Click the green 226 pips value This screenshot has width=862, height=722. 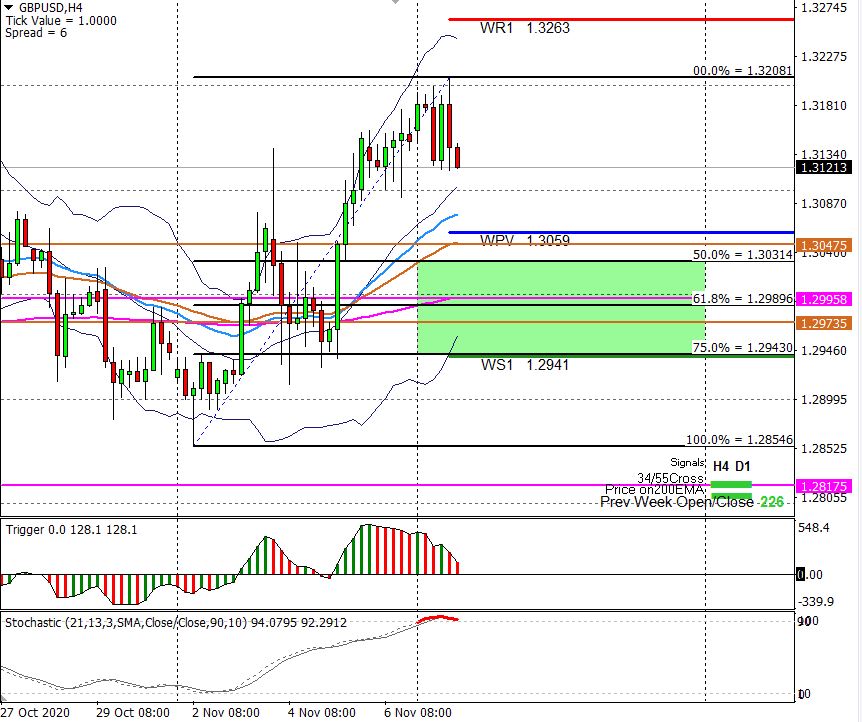pyautogui.click(x=771, y=502)
